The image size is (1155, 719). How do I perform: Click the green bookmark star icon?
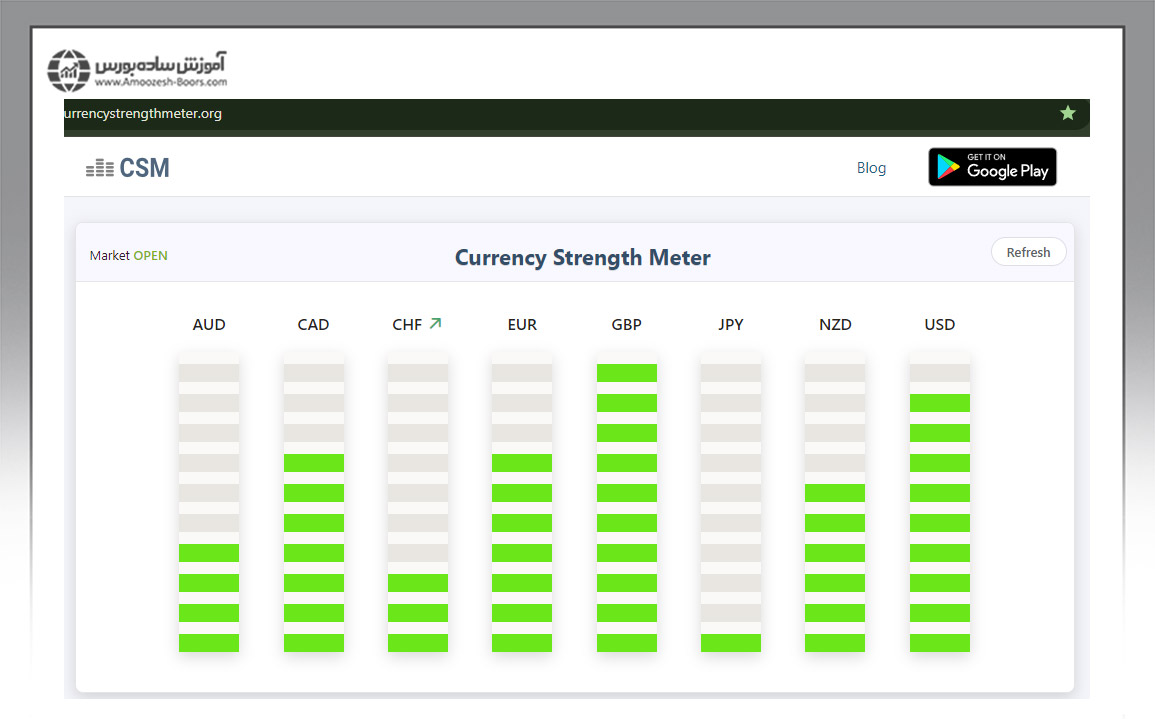1067,113
